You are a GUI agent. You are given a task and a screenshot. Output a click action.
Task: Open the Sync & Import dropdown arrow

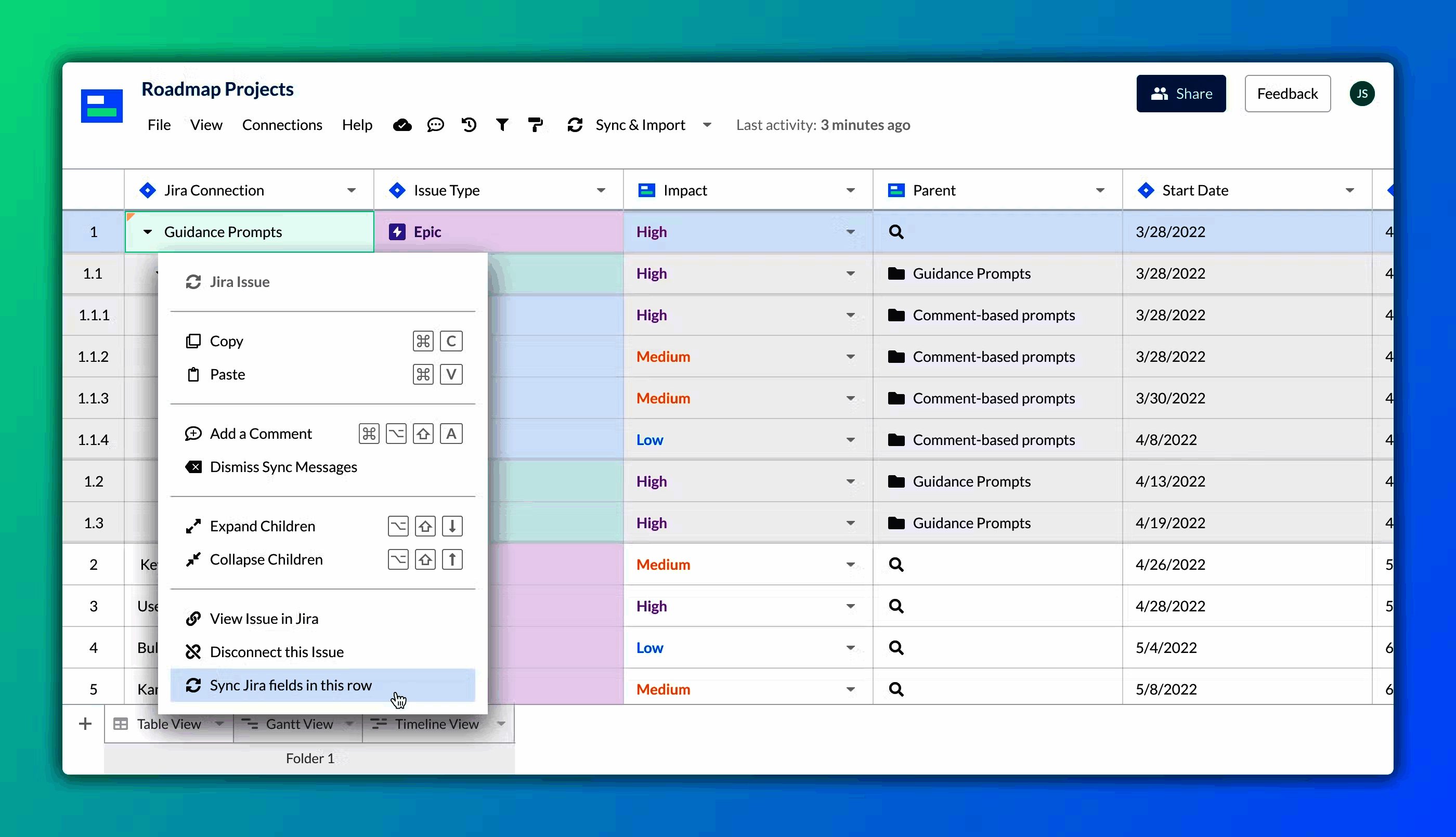(x=707, y=125)
